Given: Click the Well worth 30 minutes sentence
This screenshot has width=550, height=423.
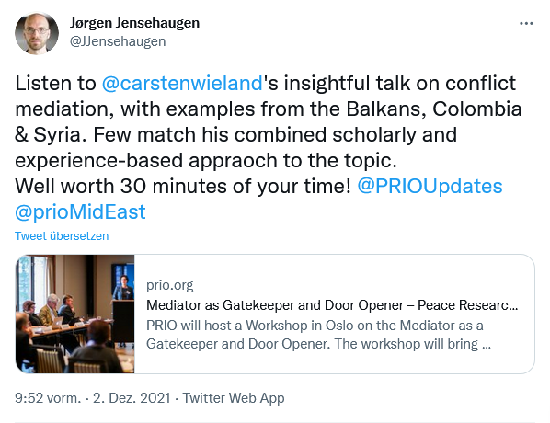Looking at the screenshot, I should (x=183, y=186).
